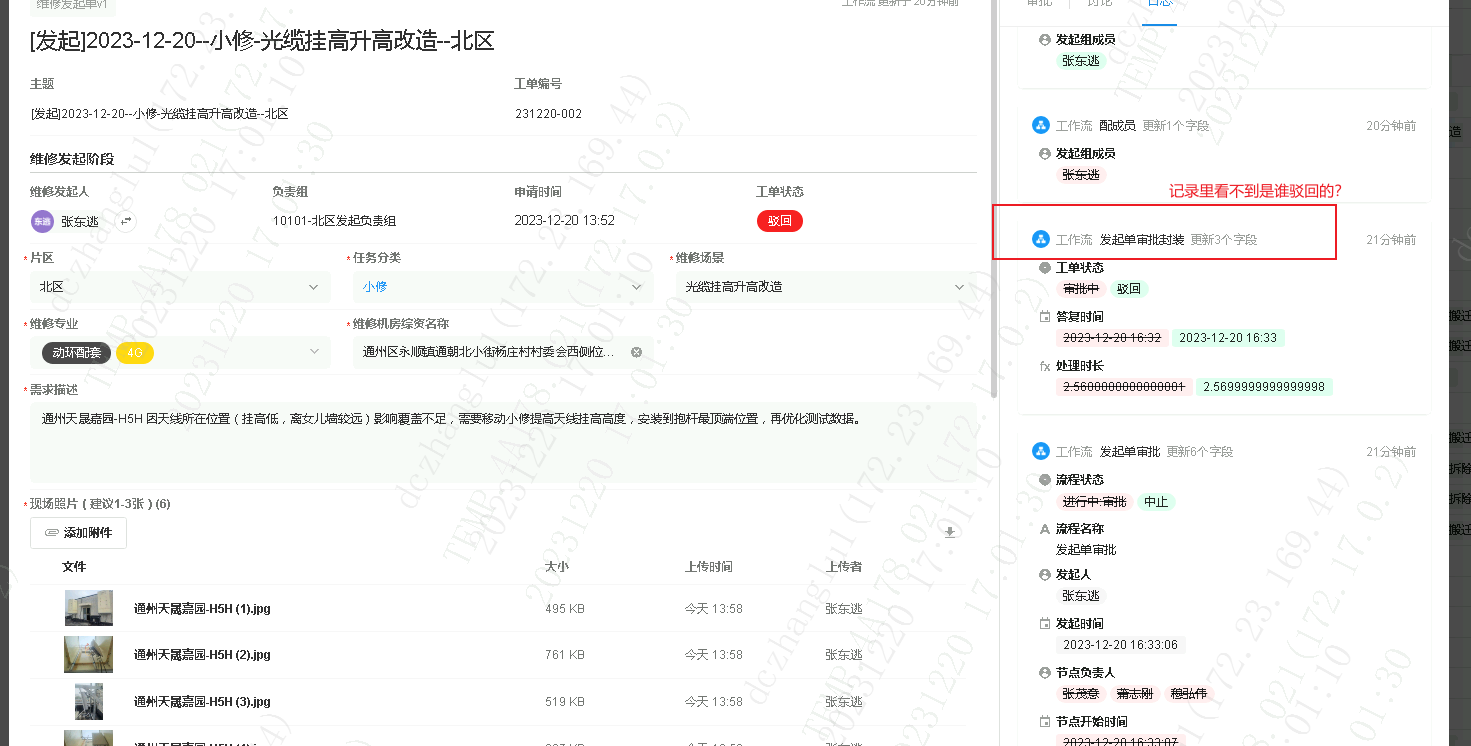The height and width of the screenshot is (746, 1471).
Task: Click the red 驳回 status badge
Action: click(x=779, y=221)
